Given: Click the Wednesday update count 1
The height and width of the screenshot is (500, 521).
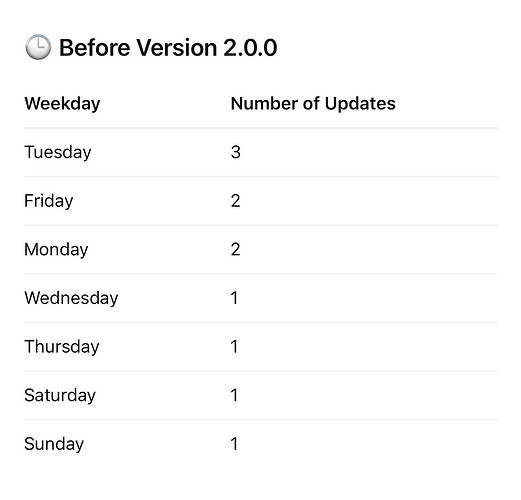Looking at the screenshot, I should 234,298.
